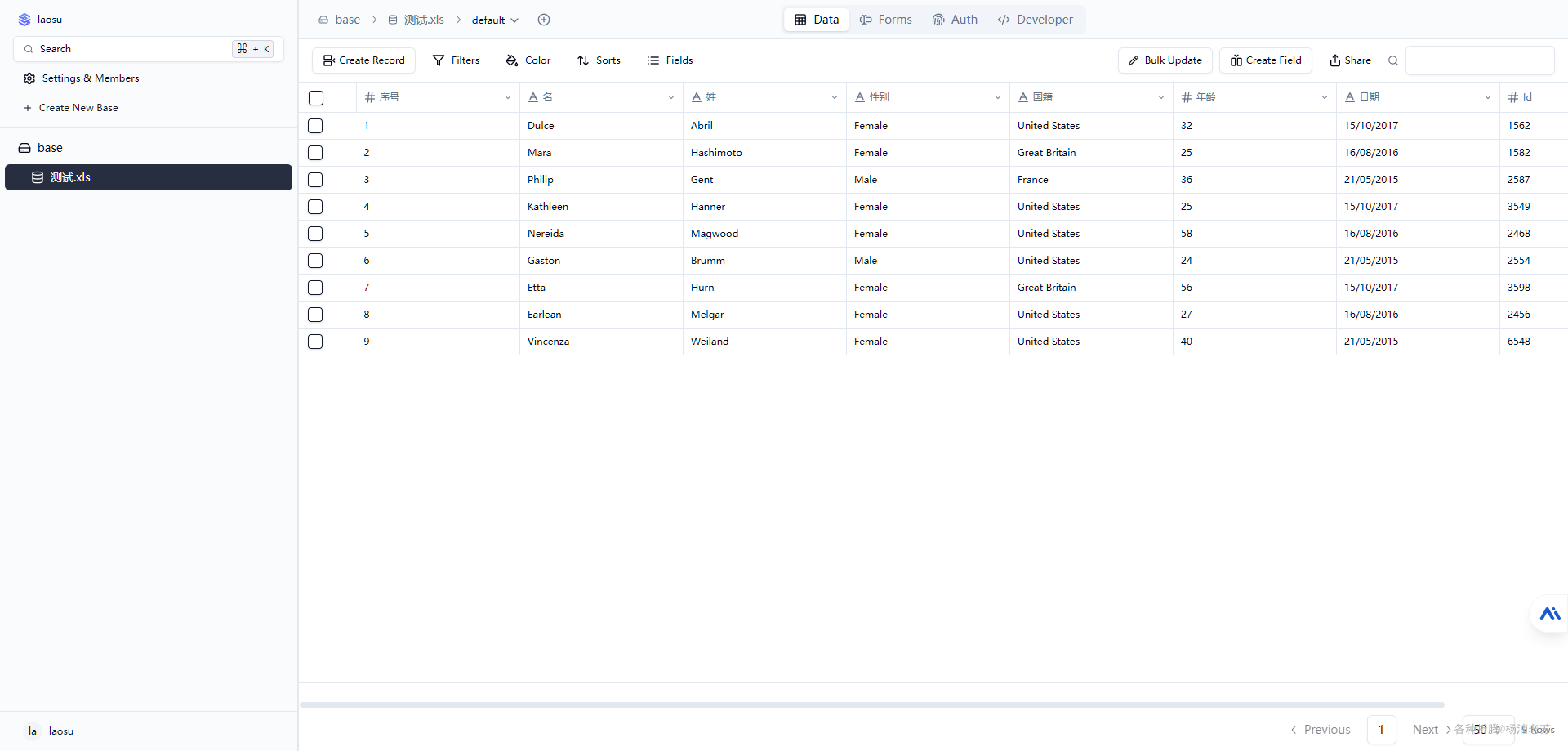Image resolution: width=1568 pixels, height=751 pixels.
Task: Click the table search input field
Action: [1480, 60]
